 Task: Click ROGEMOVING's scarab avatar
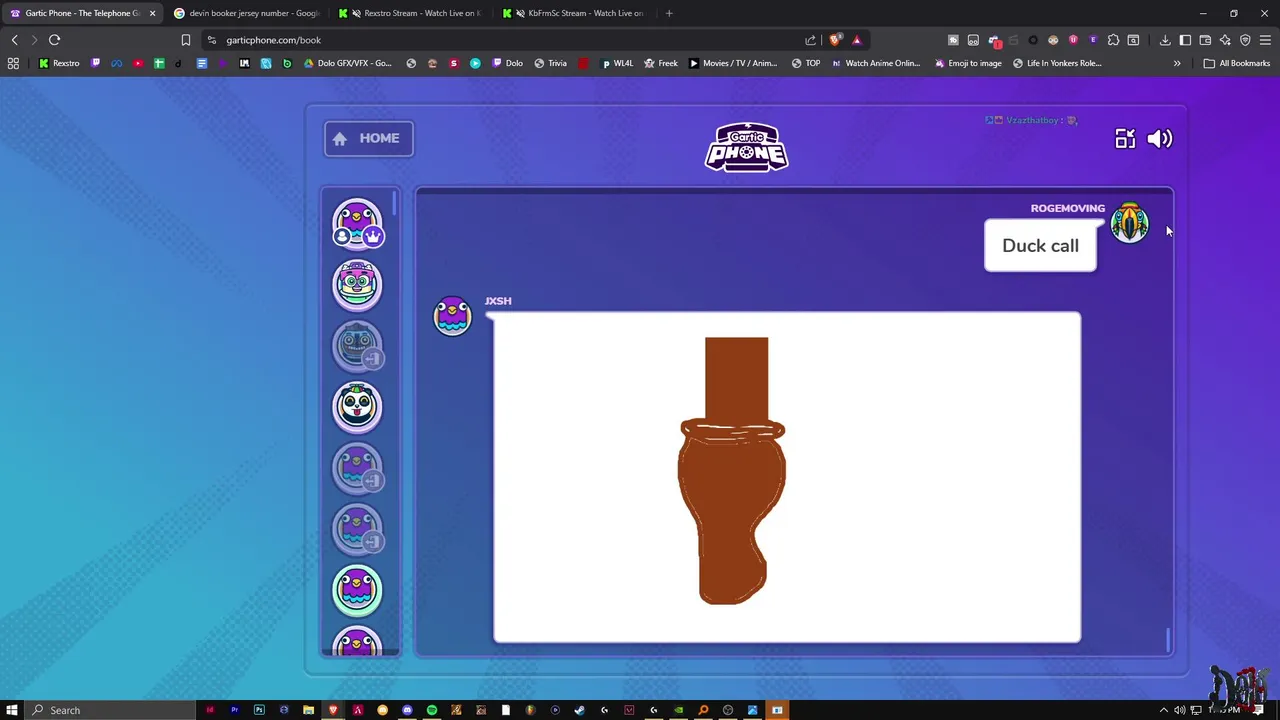pos(1130,223)
